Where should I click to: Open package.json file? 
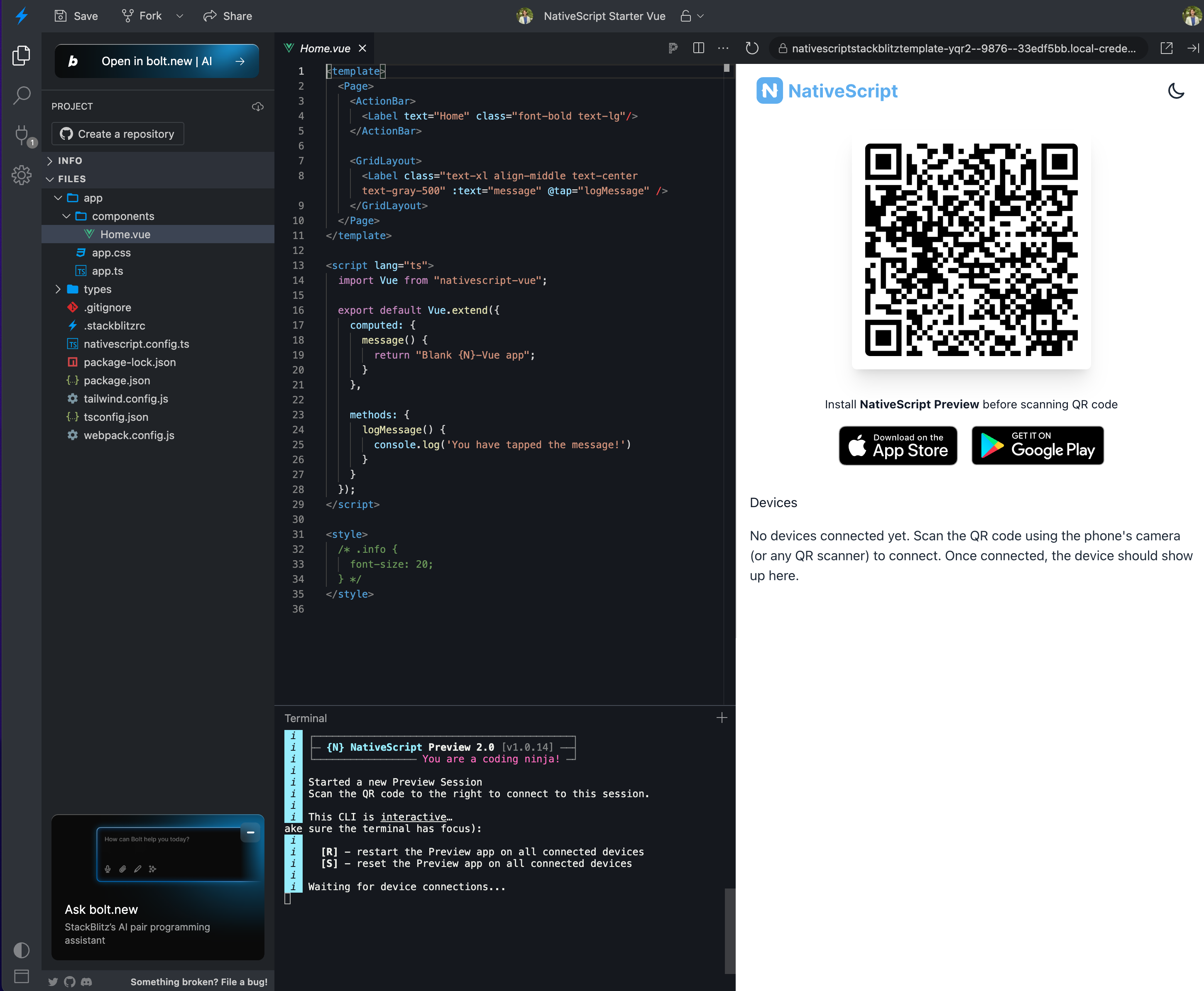[158, 380]
